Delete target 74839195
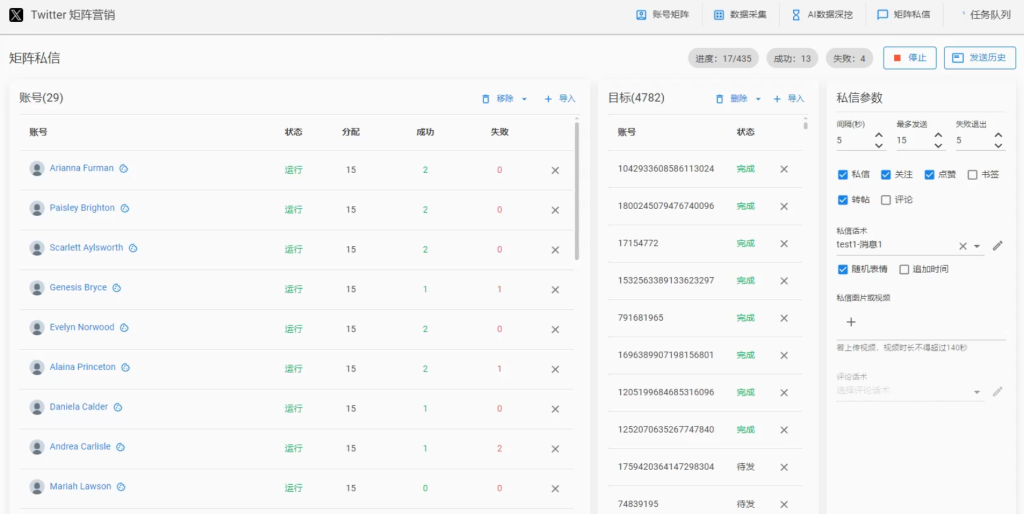Screen dimensions: 1024x514 [x=784, y=504]
